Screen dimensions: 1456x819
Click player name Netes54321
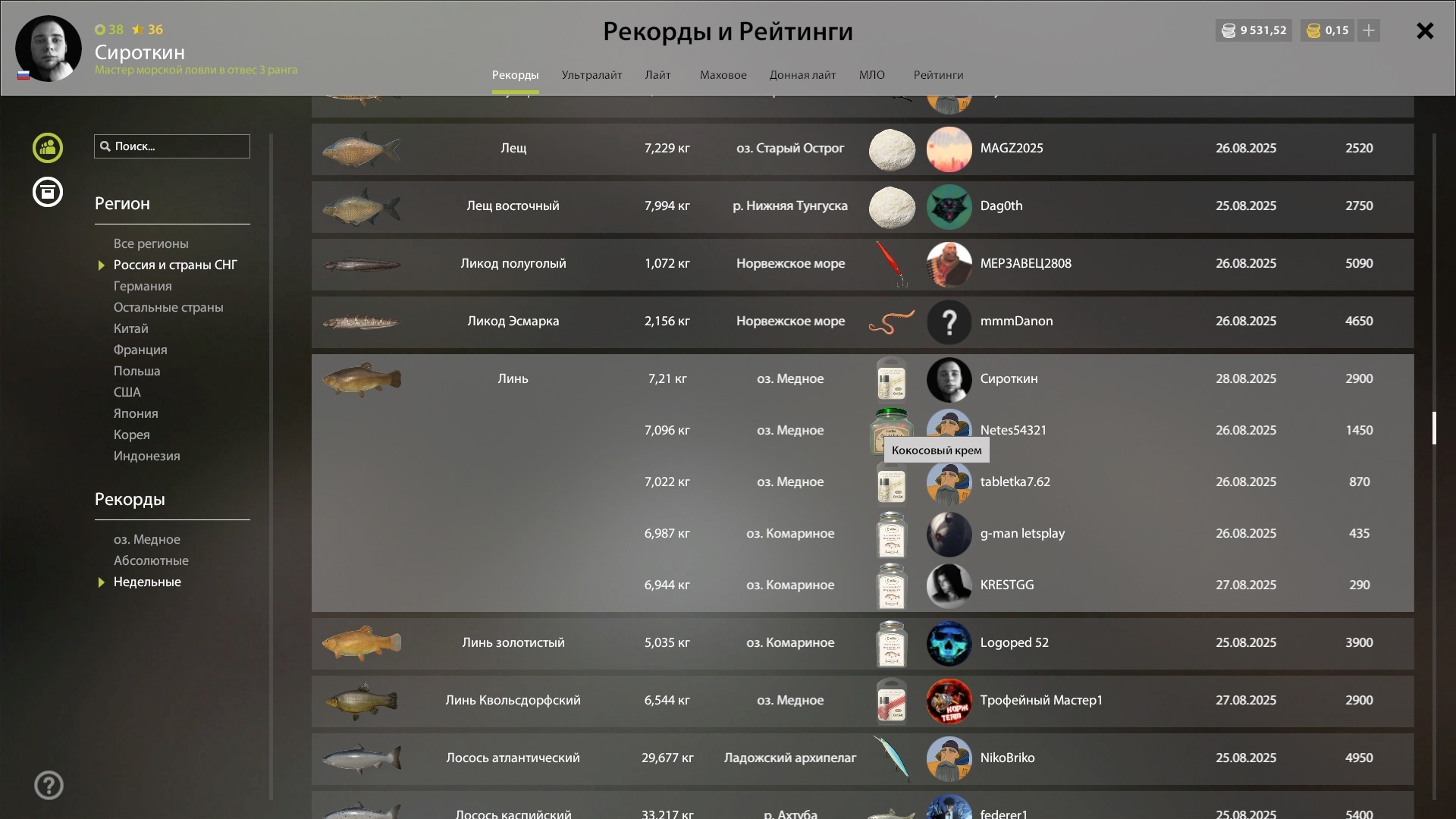pyautogui.click(x=1013, y=430)
